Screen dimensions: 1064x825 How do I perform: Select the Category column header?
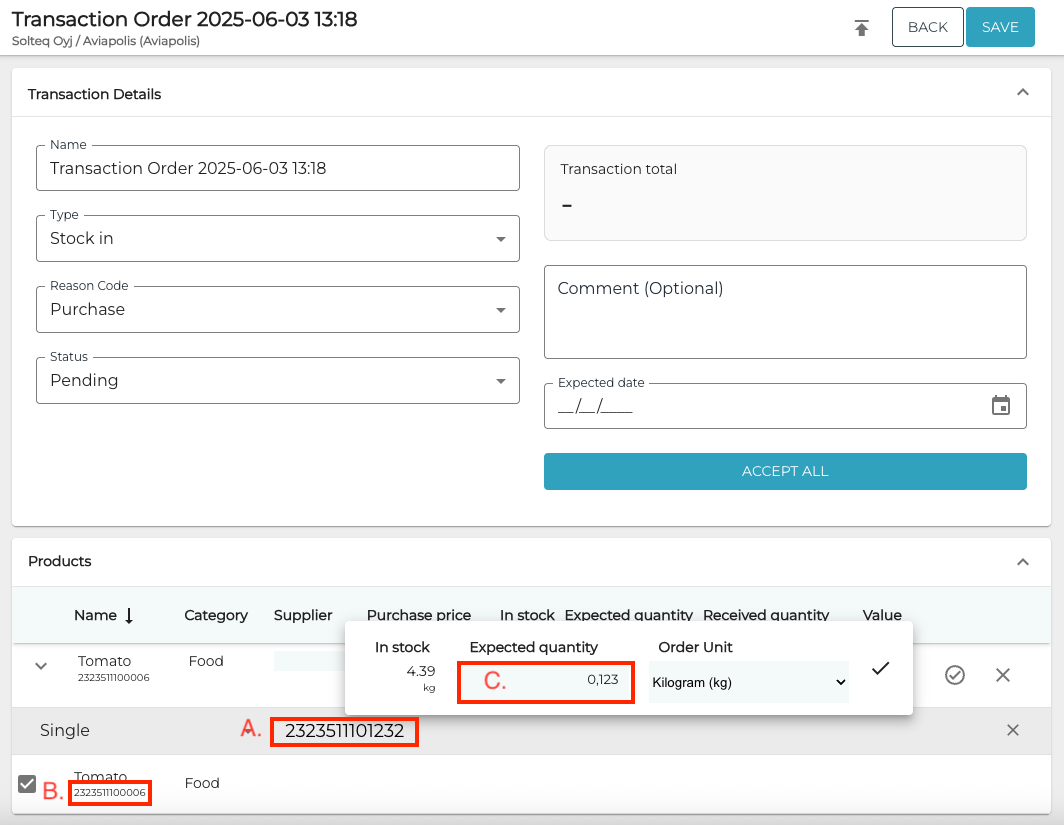click(x=216, y=615)
